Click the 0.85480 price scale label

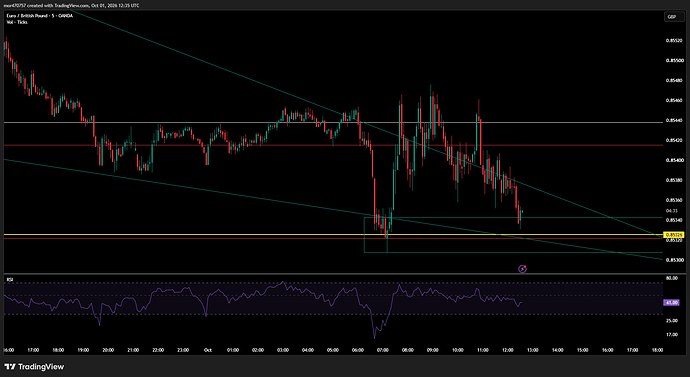tap(673, 81)
